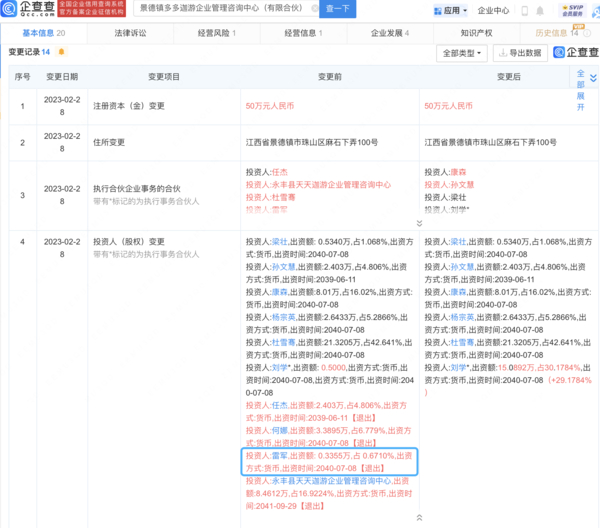The image size is (600, 528).
Task: Open 孙文慧 link in row 4 变更后
Action: click(462, 267)
